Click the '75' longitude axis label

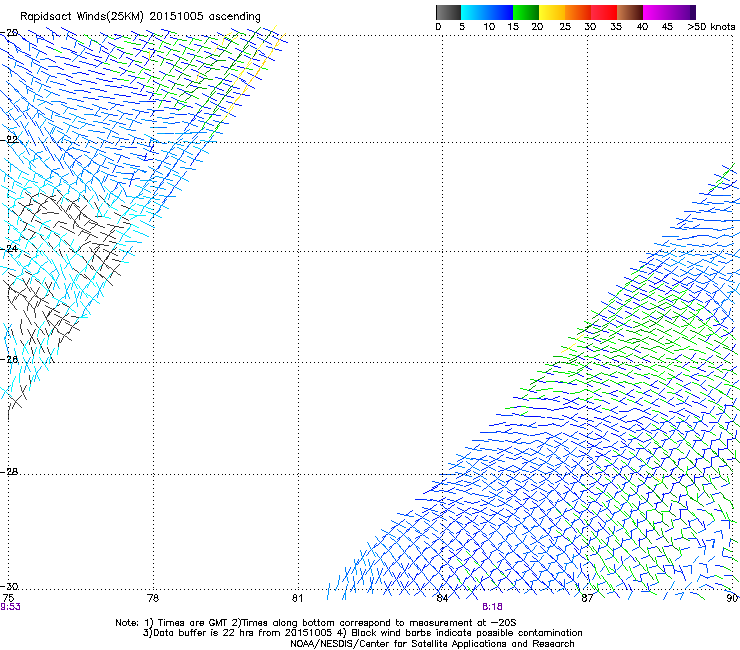(x=8, y=598)
